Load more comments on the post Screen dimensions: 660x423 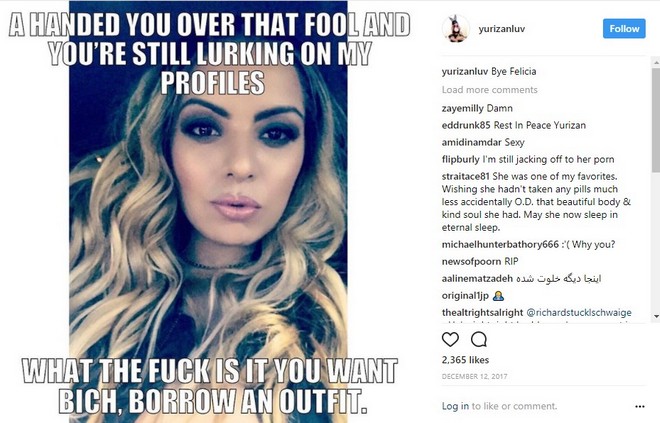(x=490, y=90)
